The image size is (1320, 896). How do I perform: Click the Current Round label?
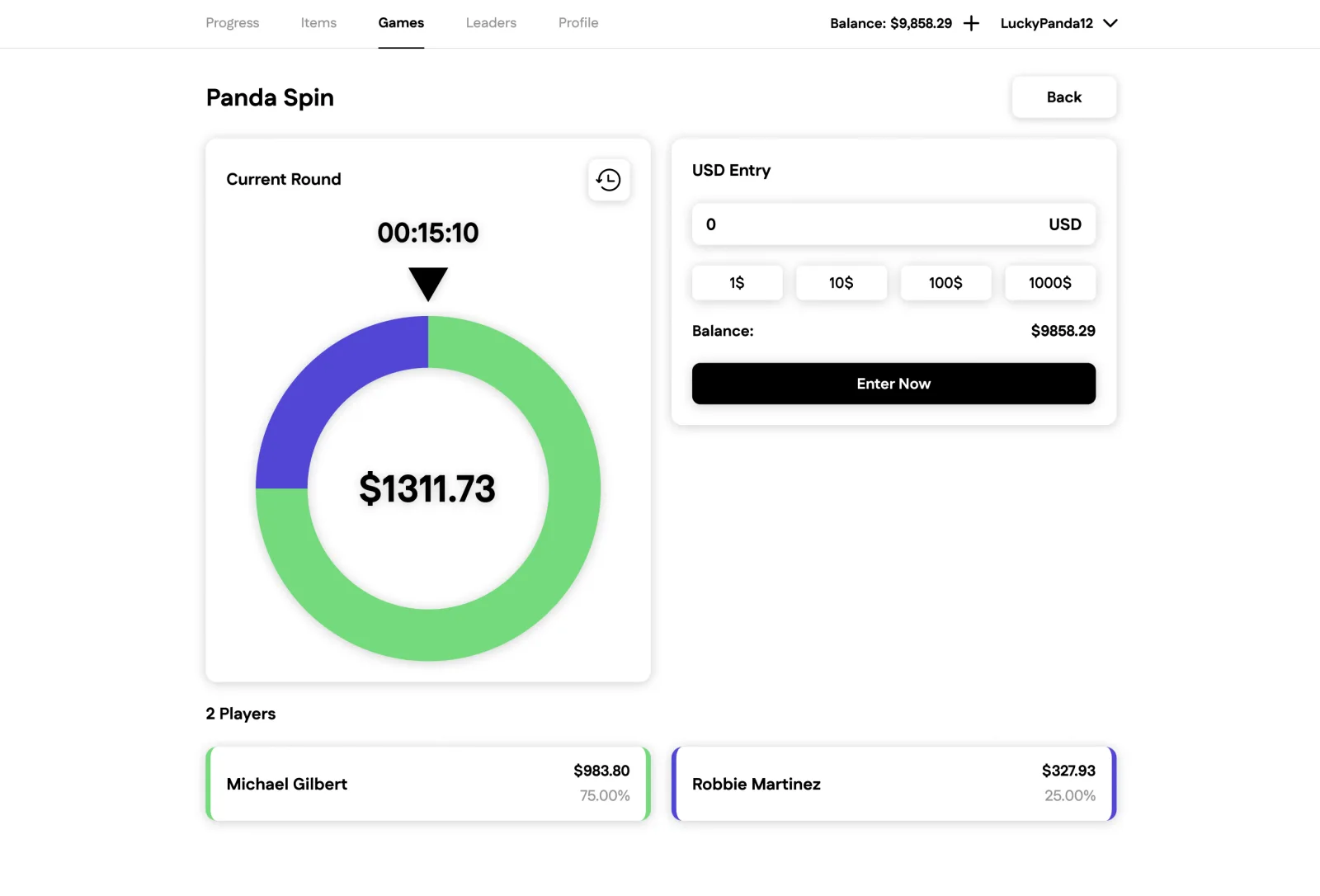pyautogui.click(x=284, y=179)
